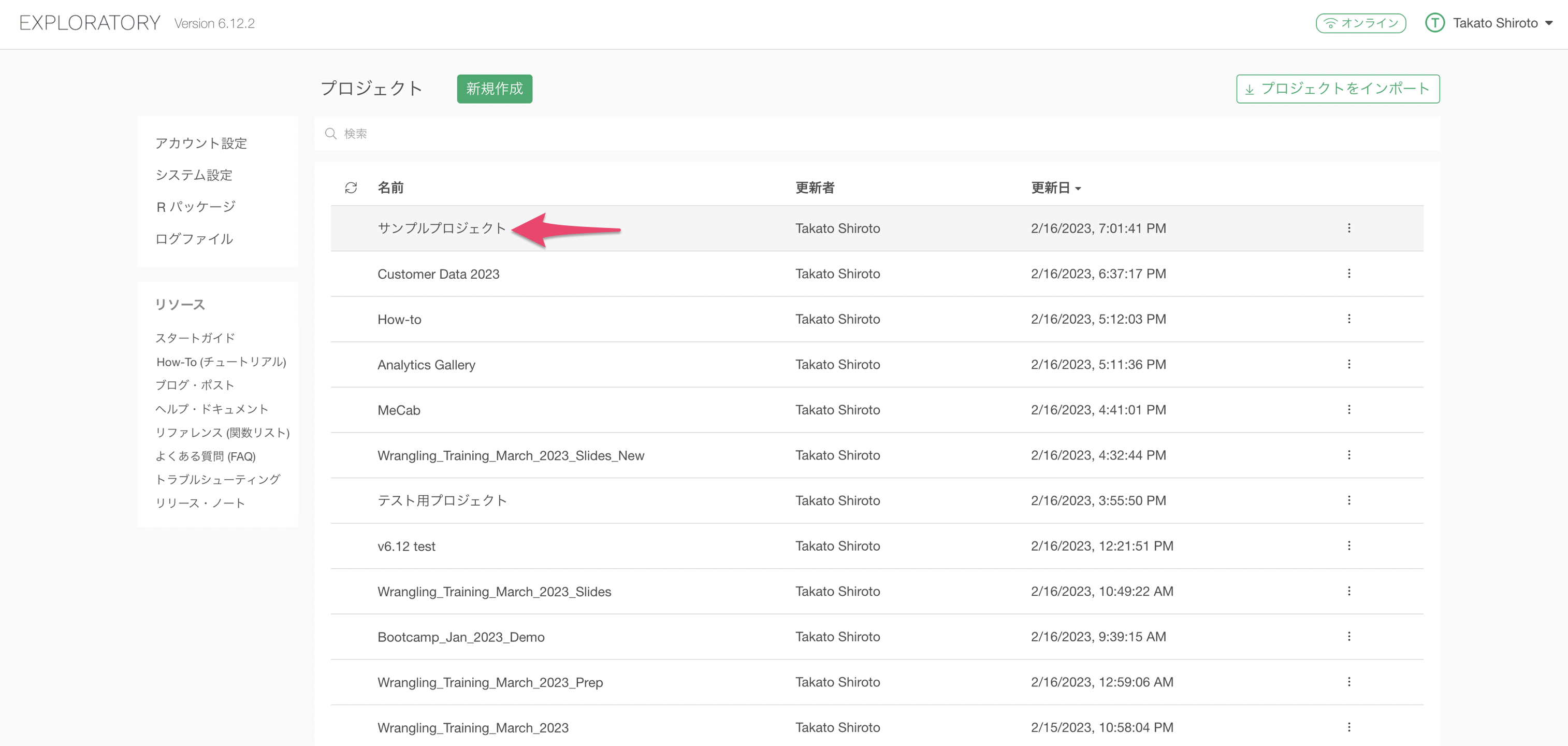Open the Analytics Gallery project
The width and height of the screenshot is (1568, 746).
pyautogui.click(x=426, y=365)
